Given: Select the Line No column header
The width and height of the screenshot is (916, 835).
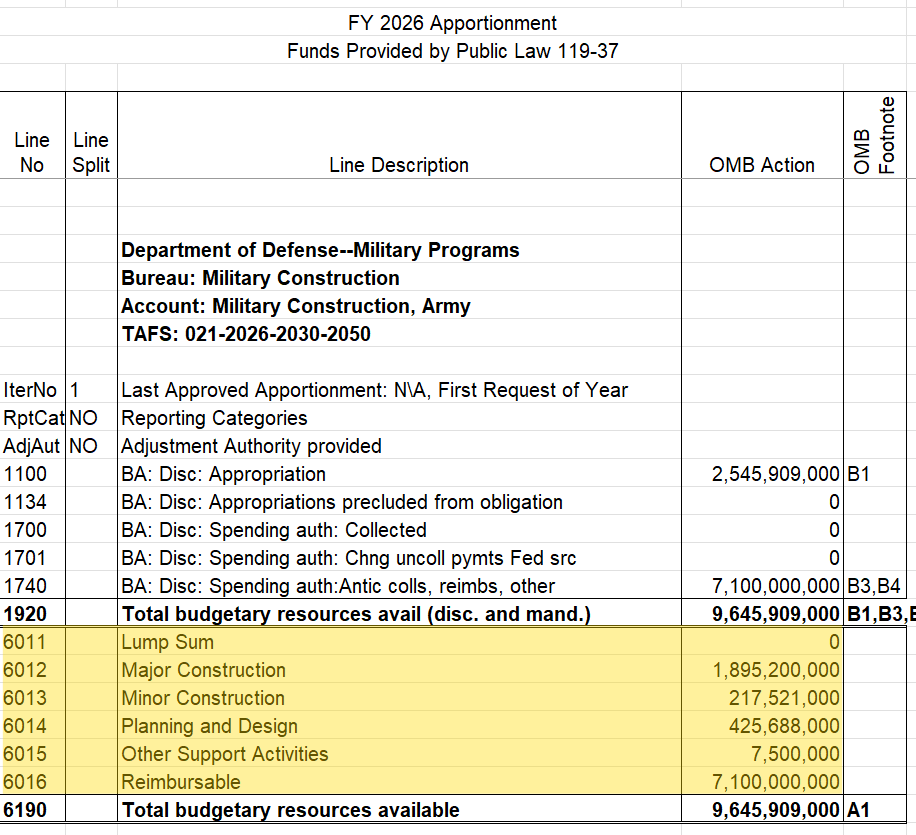Looking at the screenshot, I should tap(32, 152).
